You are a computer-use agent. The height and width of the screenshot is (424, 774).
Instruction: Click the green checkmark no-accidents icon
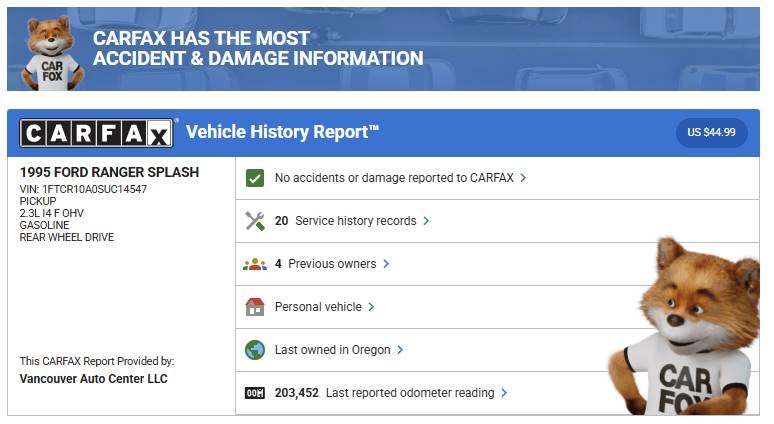[x=255, y=178]
